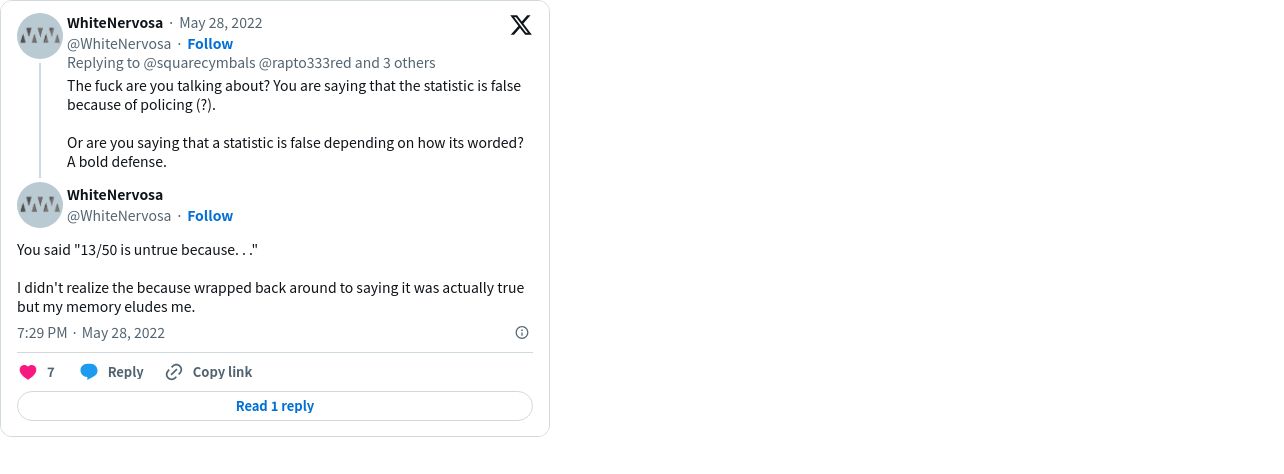
Task: Click the Copy link text
Action: tap(222, 372)
